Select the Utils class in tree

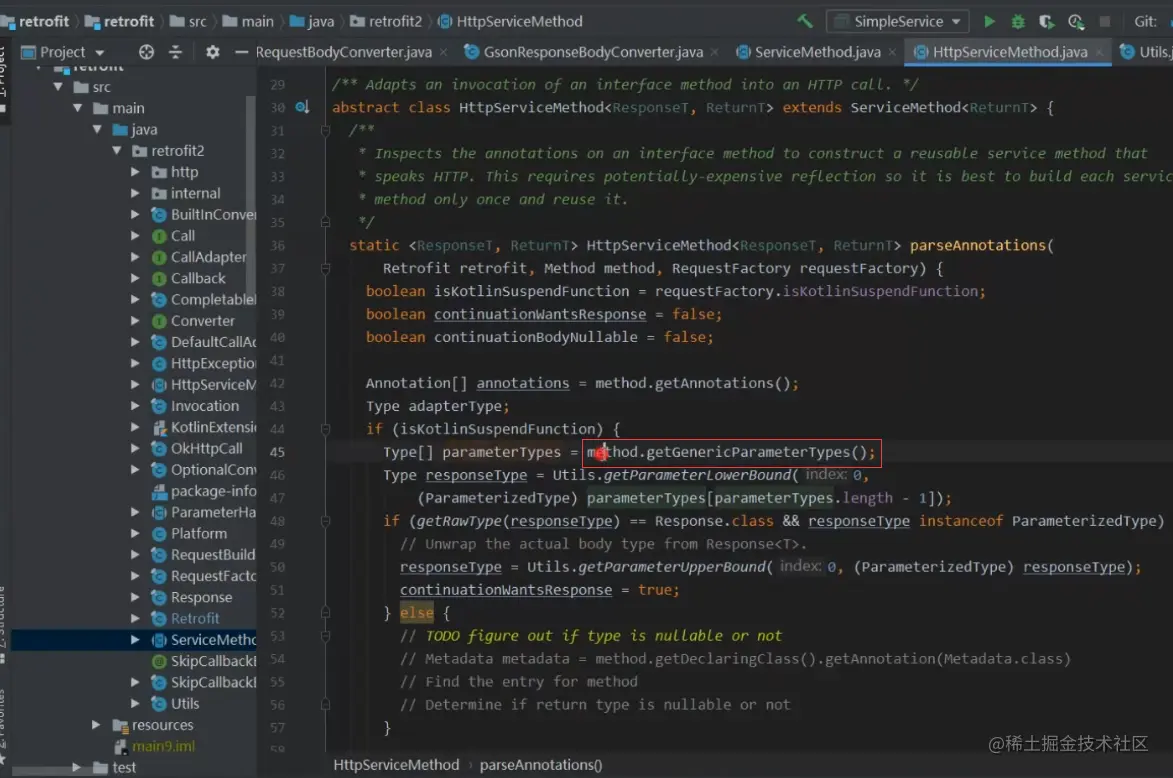pos(185,703)
